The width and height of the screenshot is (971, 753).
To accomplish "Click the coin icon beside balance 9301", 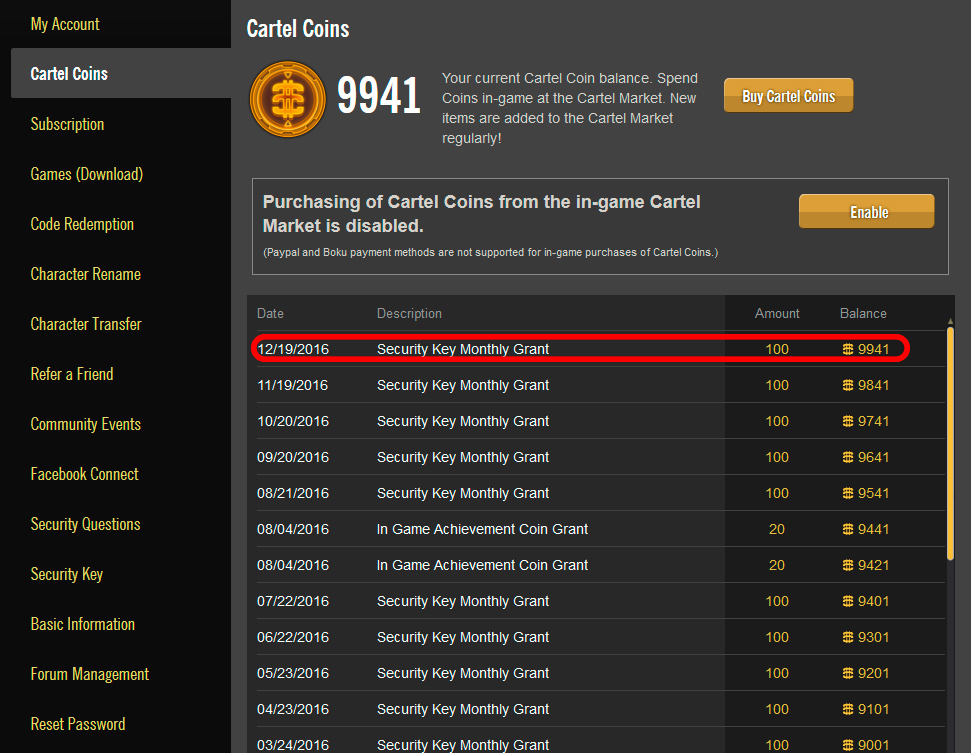I will point(848,637).
